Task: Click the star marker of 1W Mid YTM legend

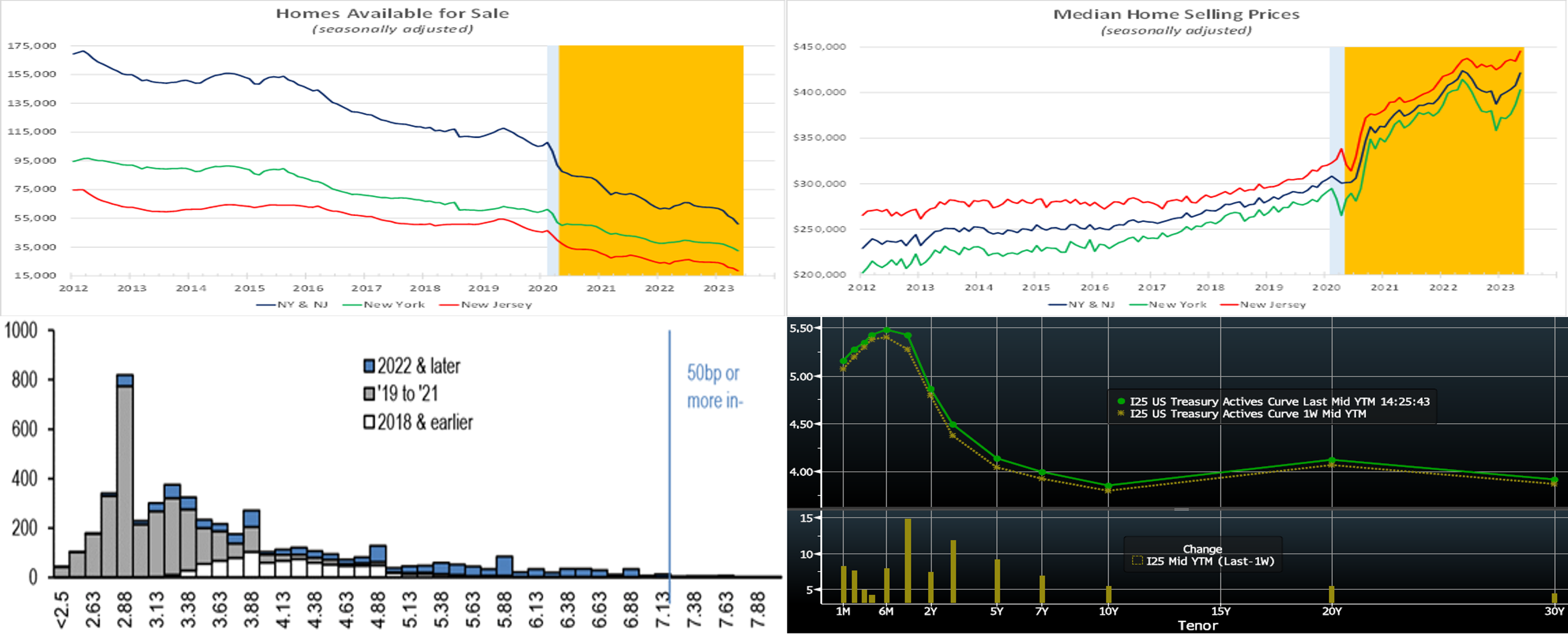Action: (1121, 414)
